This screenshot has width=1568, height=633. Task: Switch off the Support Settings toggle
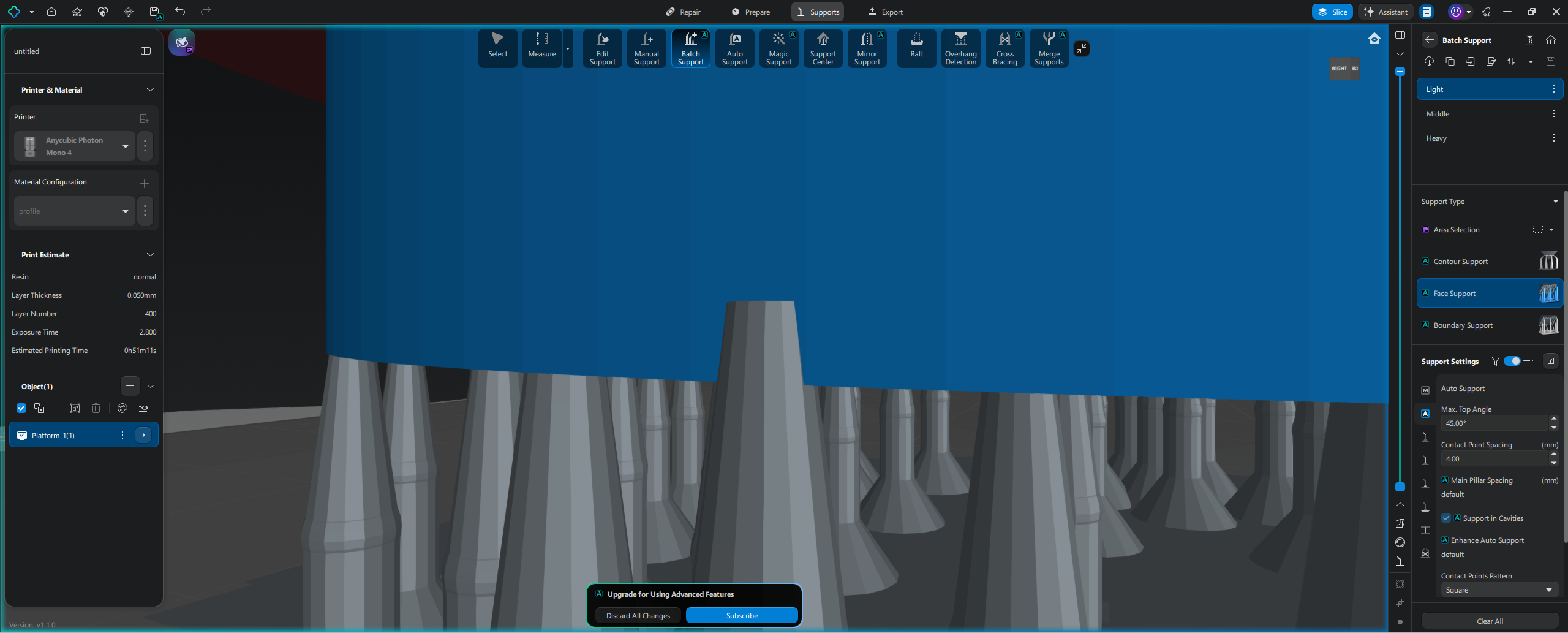click(x=1512, y=362)
